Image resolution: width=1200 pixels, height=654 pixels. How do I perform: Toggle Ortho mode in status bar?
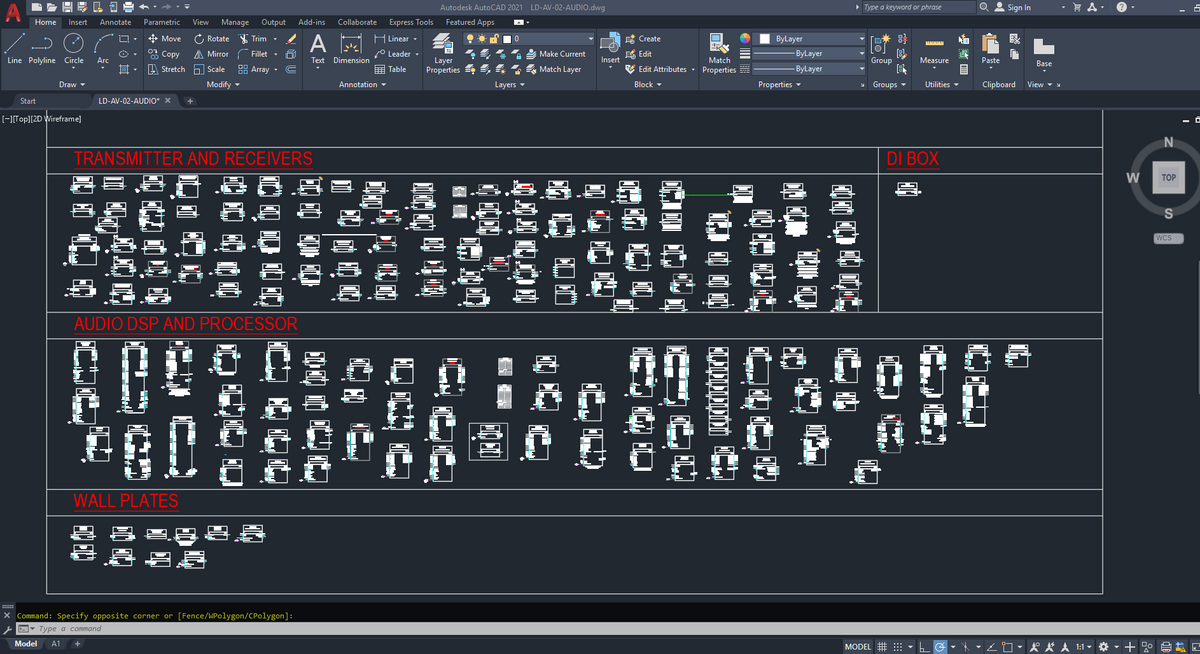(x=924, y=646)
